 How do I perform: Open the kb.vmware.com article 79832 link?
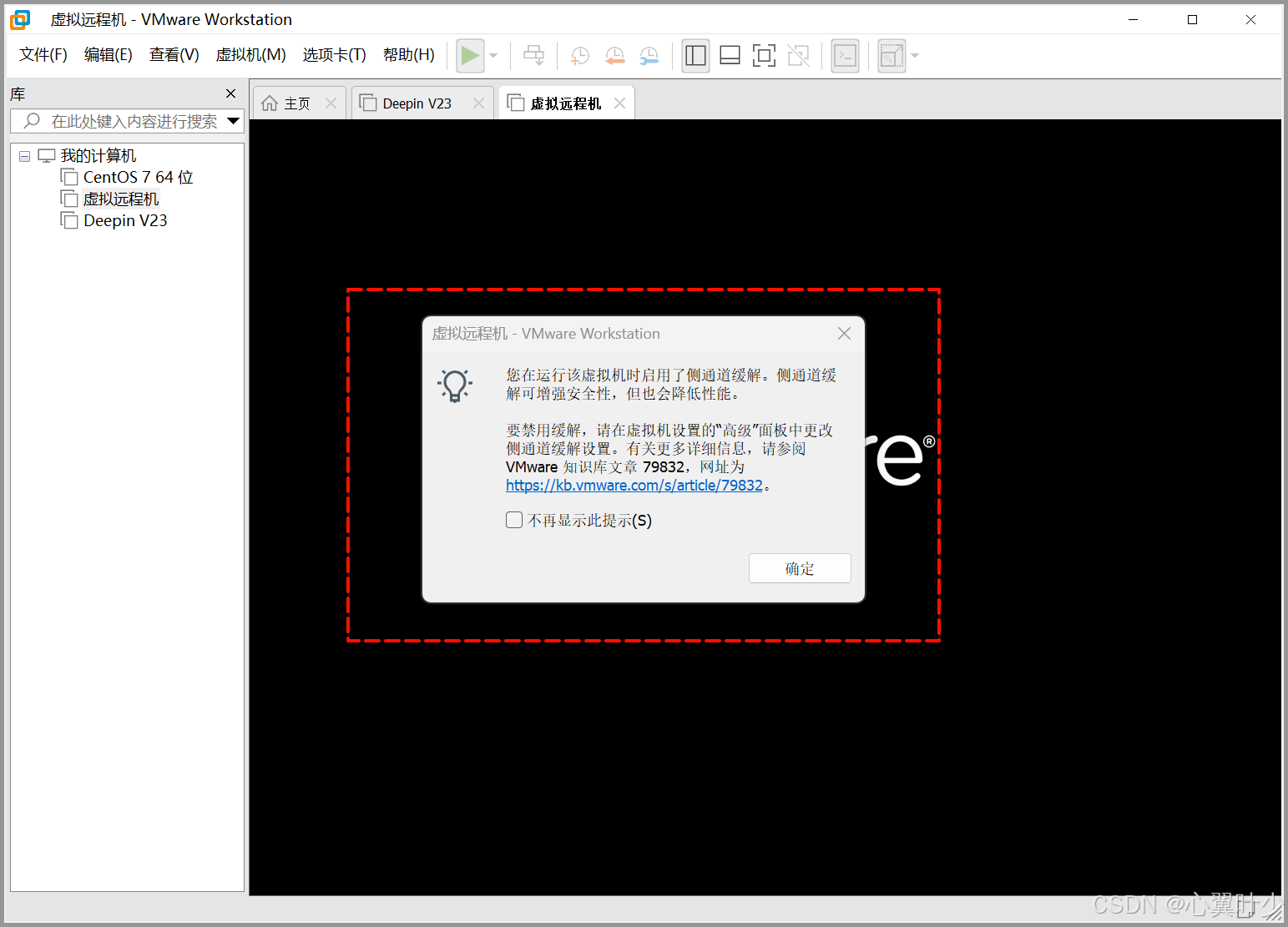(634, 485)
